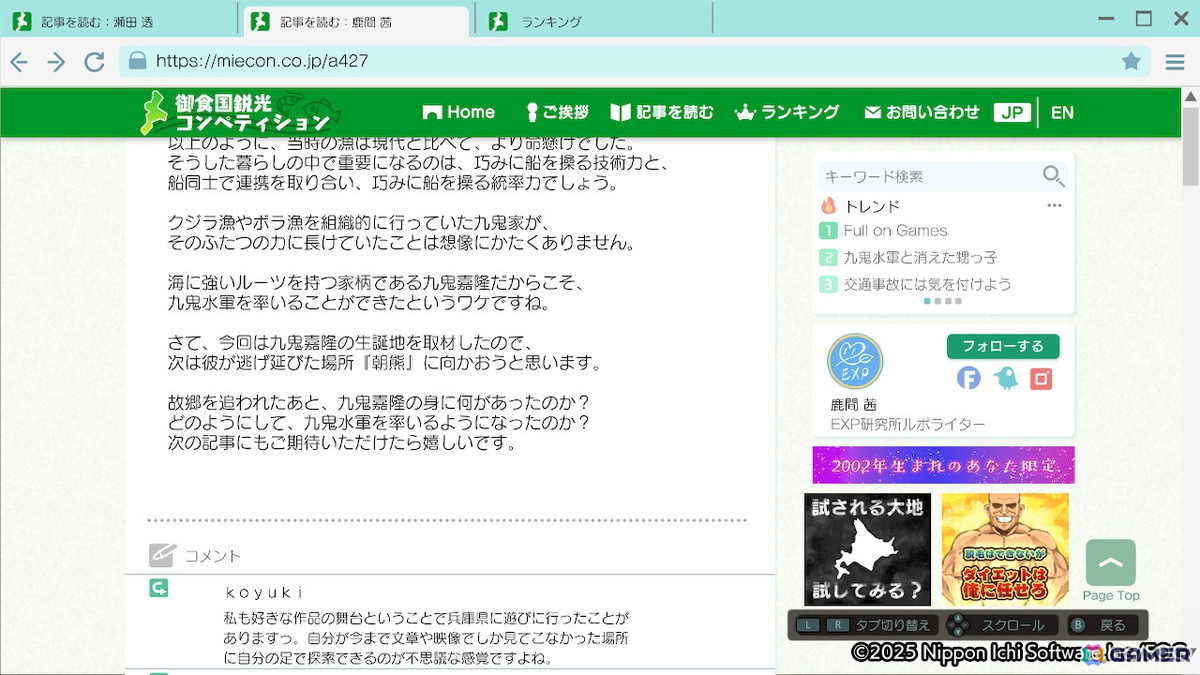Open trend item Full on Games
1200x675 pixels.
(884, 231)
